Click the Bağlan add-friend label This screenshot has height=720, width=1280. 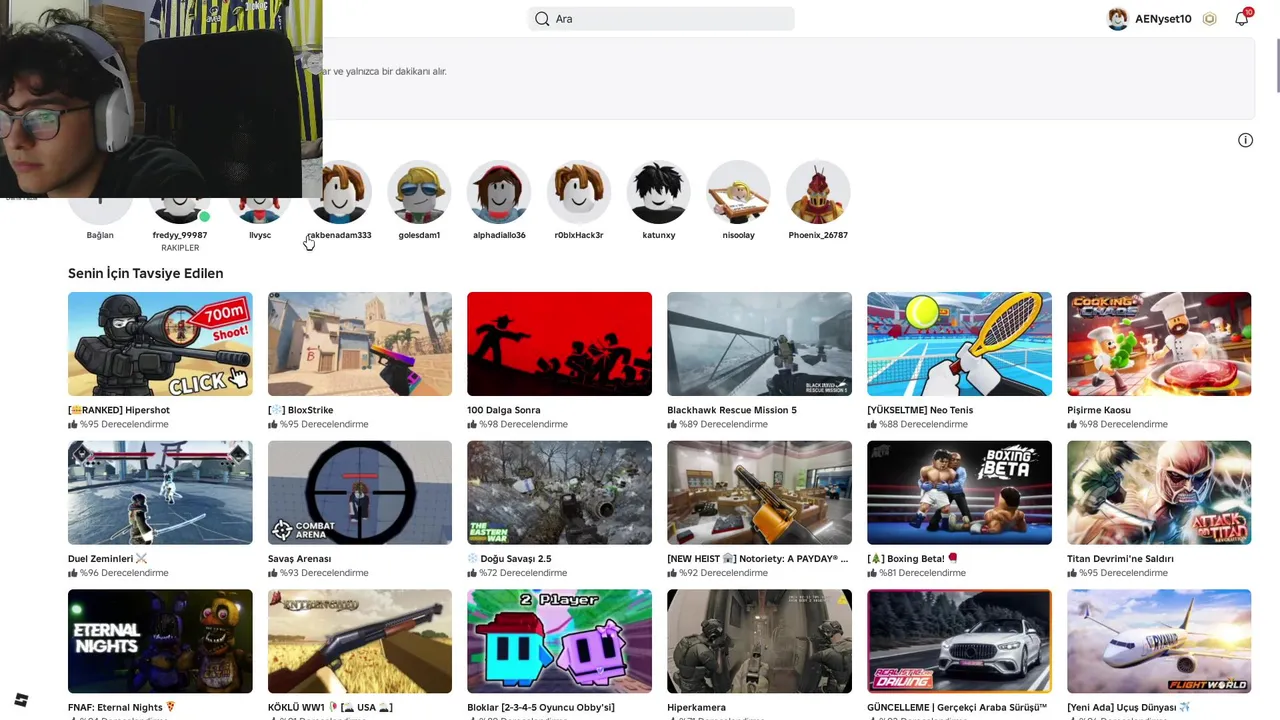[x=100, y=235]
